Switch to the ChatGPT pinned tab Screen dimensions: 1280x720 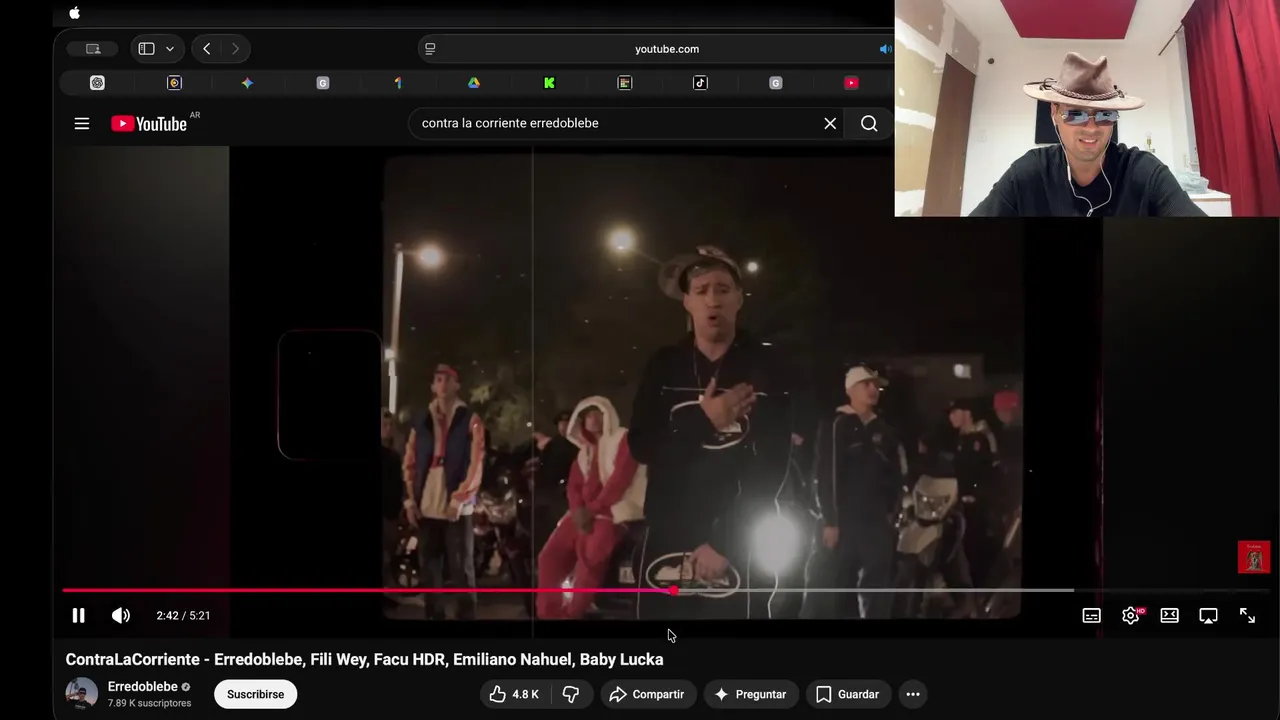coord(97,83)
